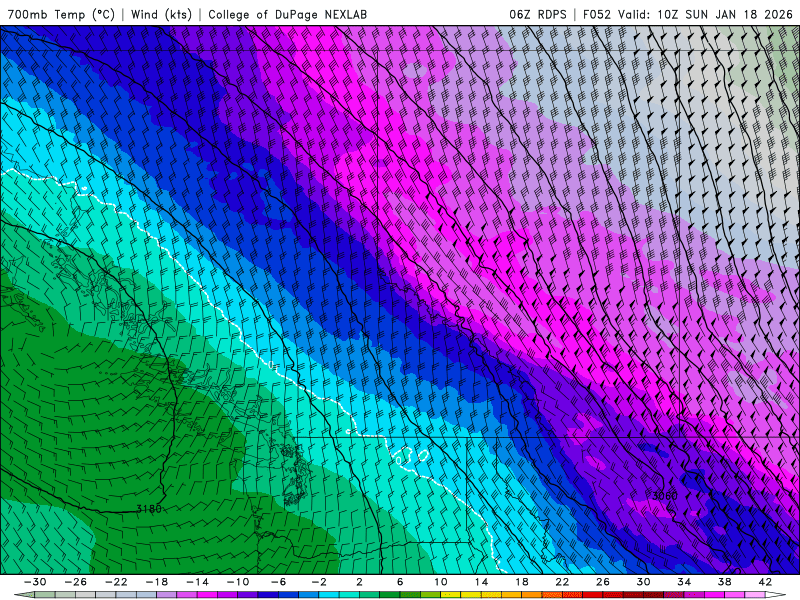The width and height of the screenshot is (800, 600).
Task: Click the 3180 height contour label
Action: (x=149, y=509)
